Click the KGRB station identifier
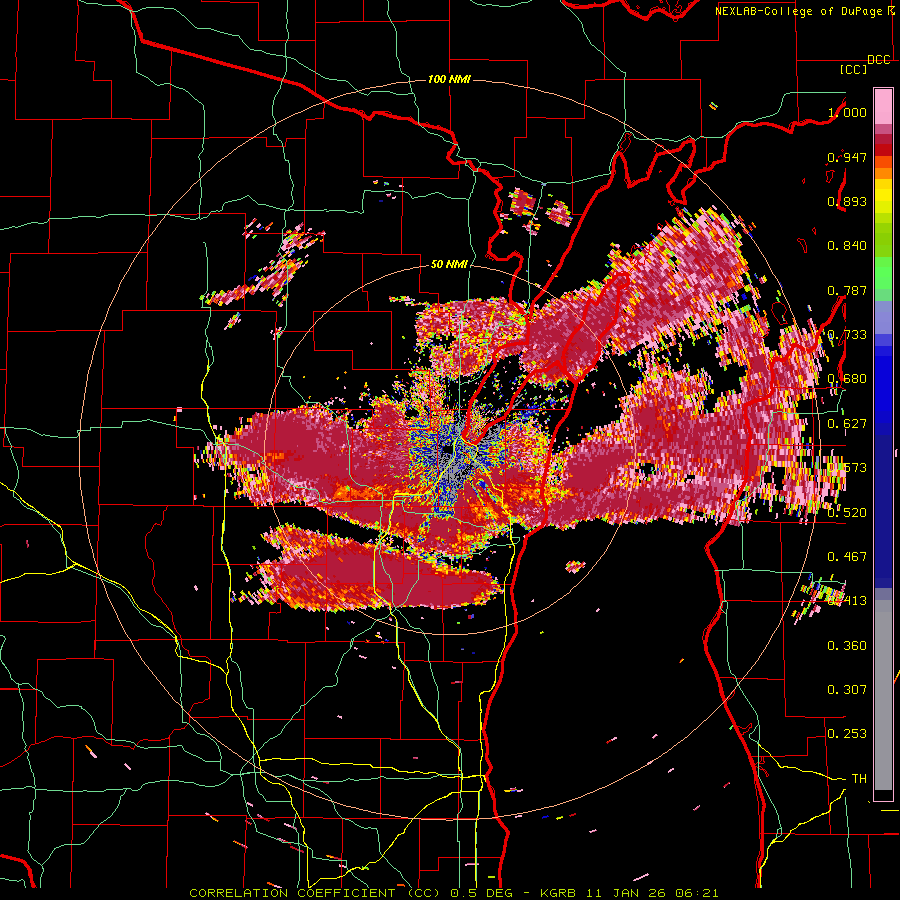Viewport: 900px width, 900px height. pyautogui.click(x=560, y=893)
